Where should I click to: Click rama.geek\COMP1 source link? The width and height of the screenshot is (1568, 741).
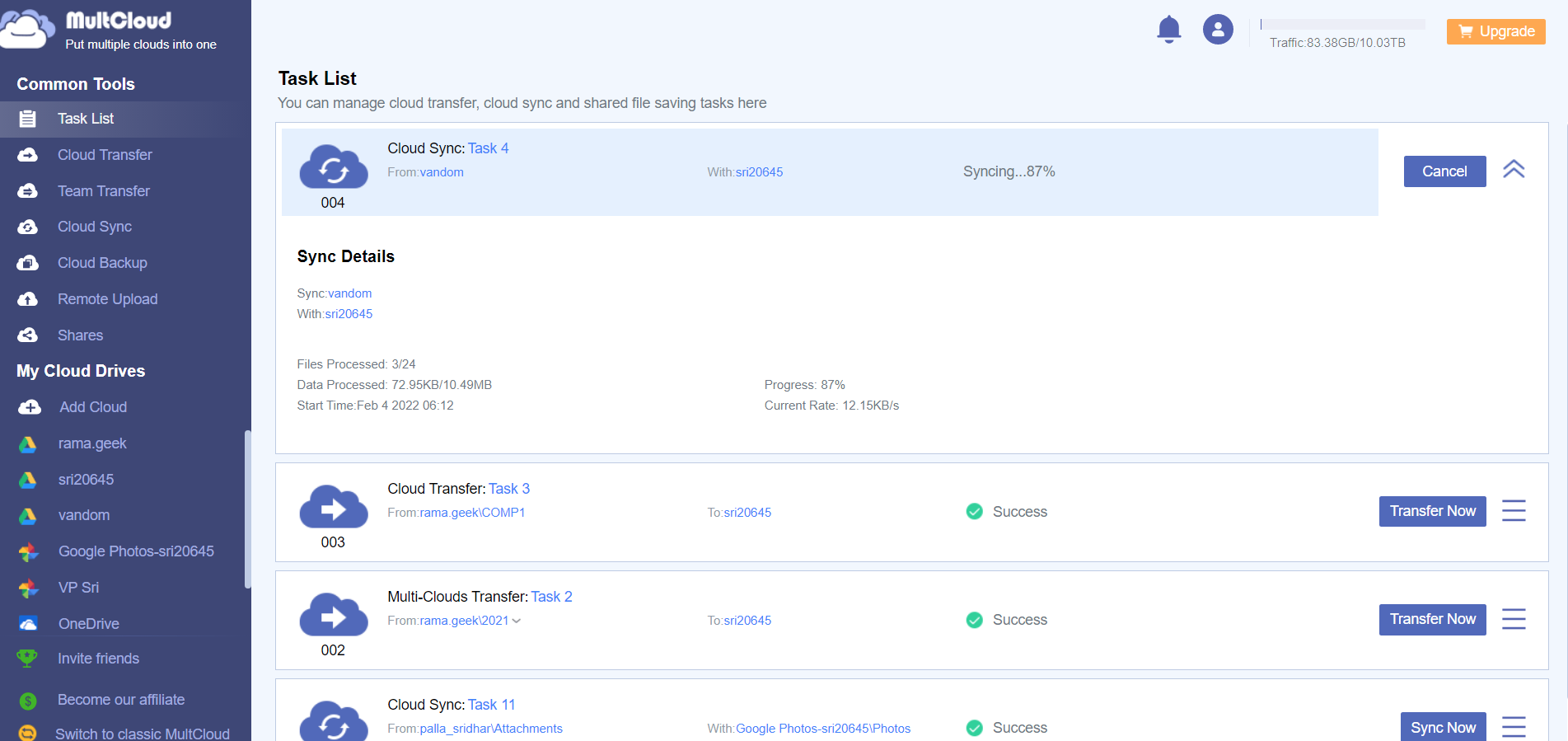click(472, 513)
